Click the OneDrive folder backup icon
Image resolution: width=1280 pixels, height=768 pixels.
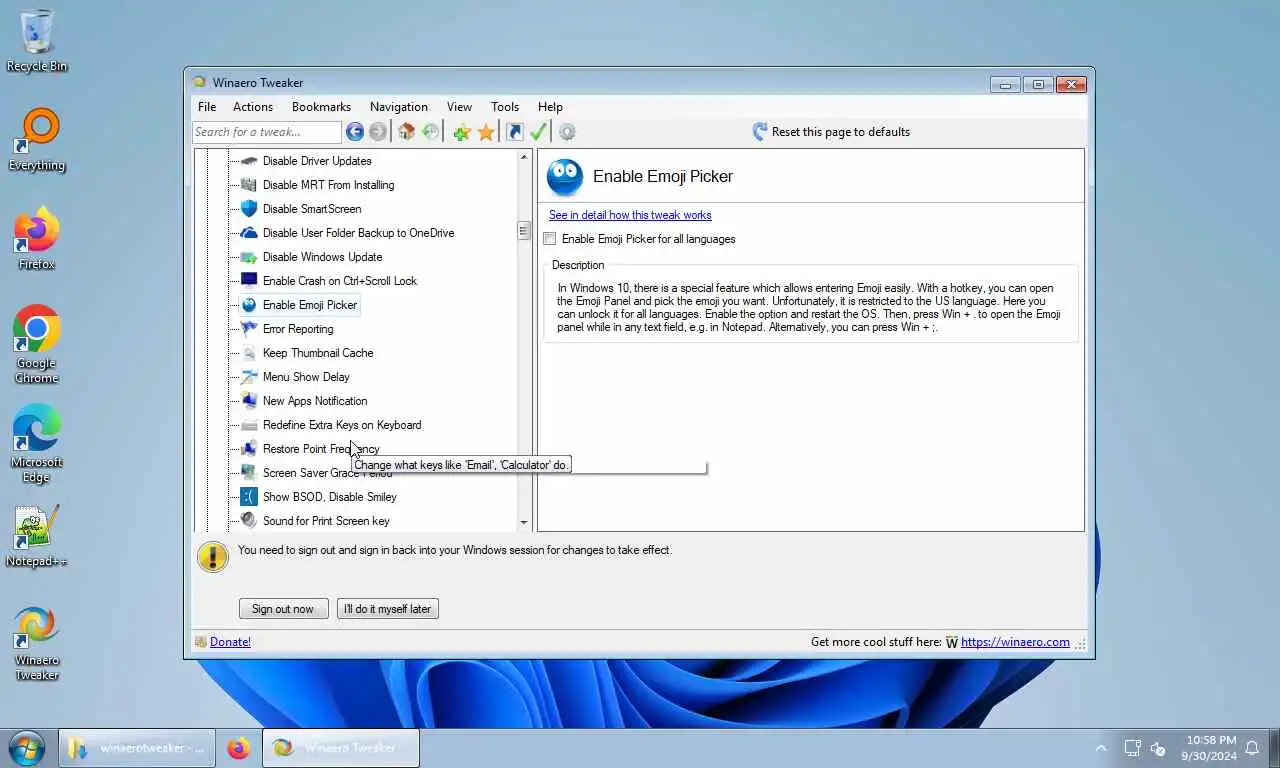coord(249,233)
